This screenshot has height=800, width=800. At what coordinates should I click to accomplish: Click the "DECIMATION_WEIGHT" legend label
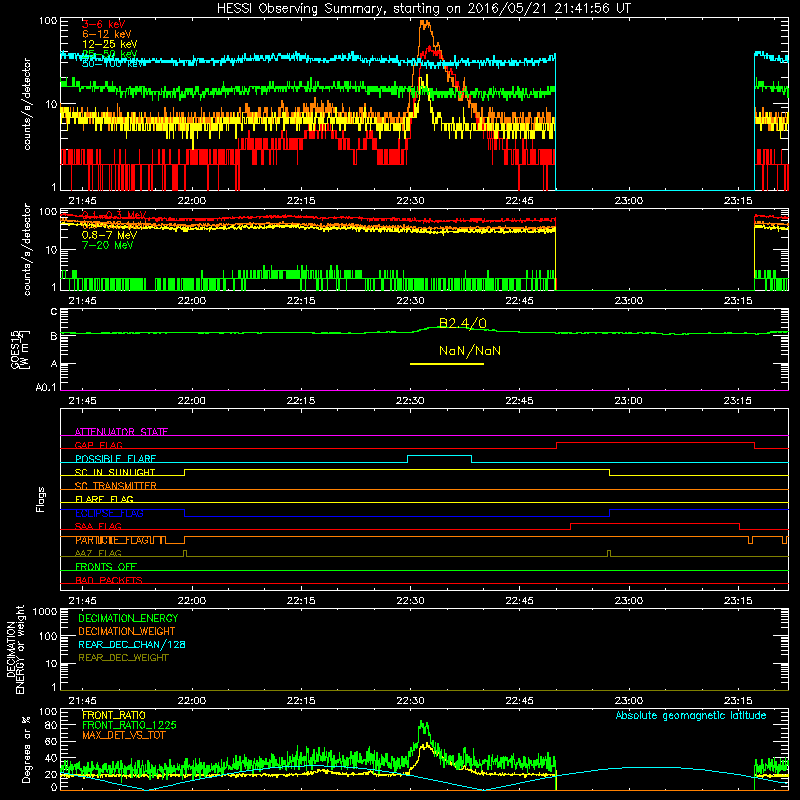pyautogui.click(x=127, y=631)
